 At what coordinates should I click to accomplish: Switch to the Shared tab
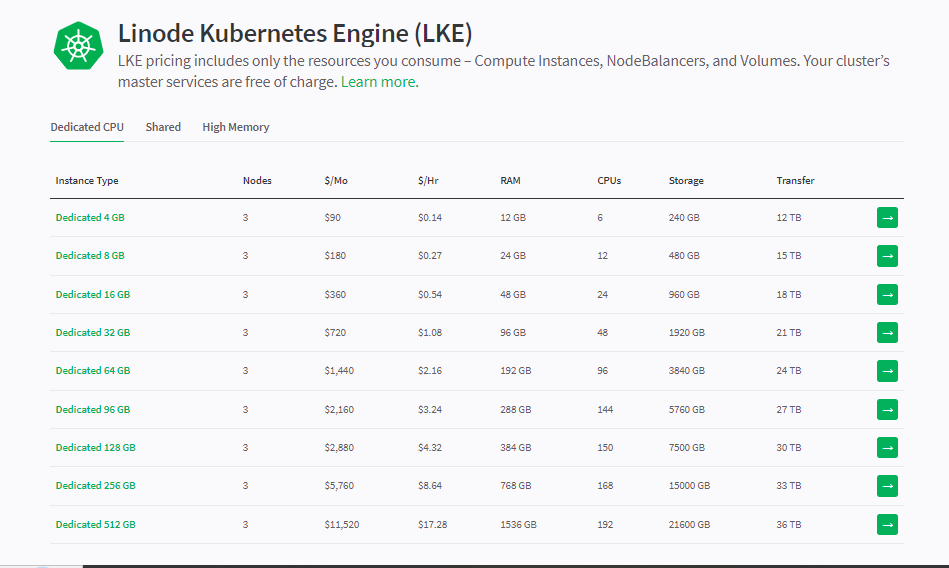[x=163, y=127]
